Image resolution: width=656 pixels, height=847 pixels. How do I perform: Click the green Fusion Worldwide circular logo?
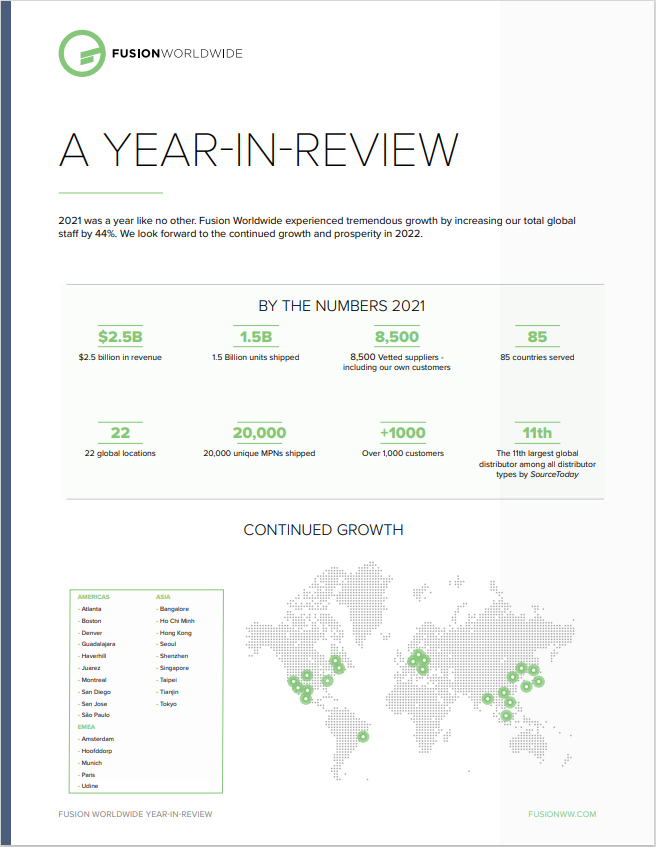(82, 53)
